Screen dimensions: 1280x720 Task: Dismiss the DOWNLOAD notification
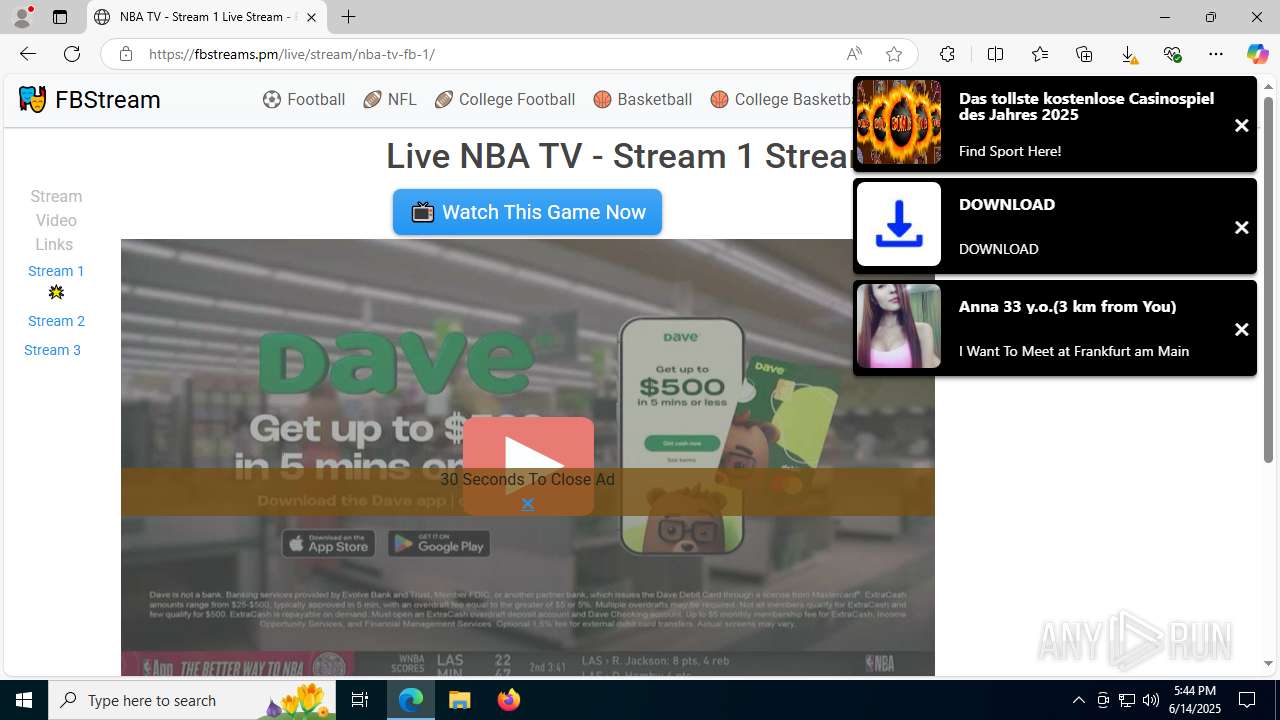[x=1241, y=227]
